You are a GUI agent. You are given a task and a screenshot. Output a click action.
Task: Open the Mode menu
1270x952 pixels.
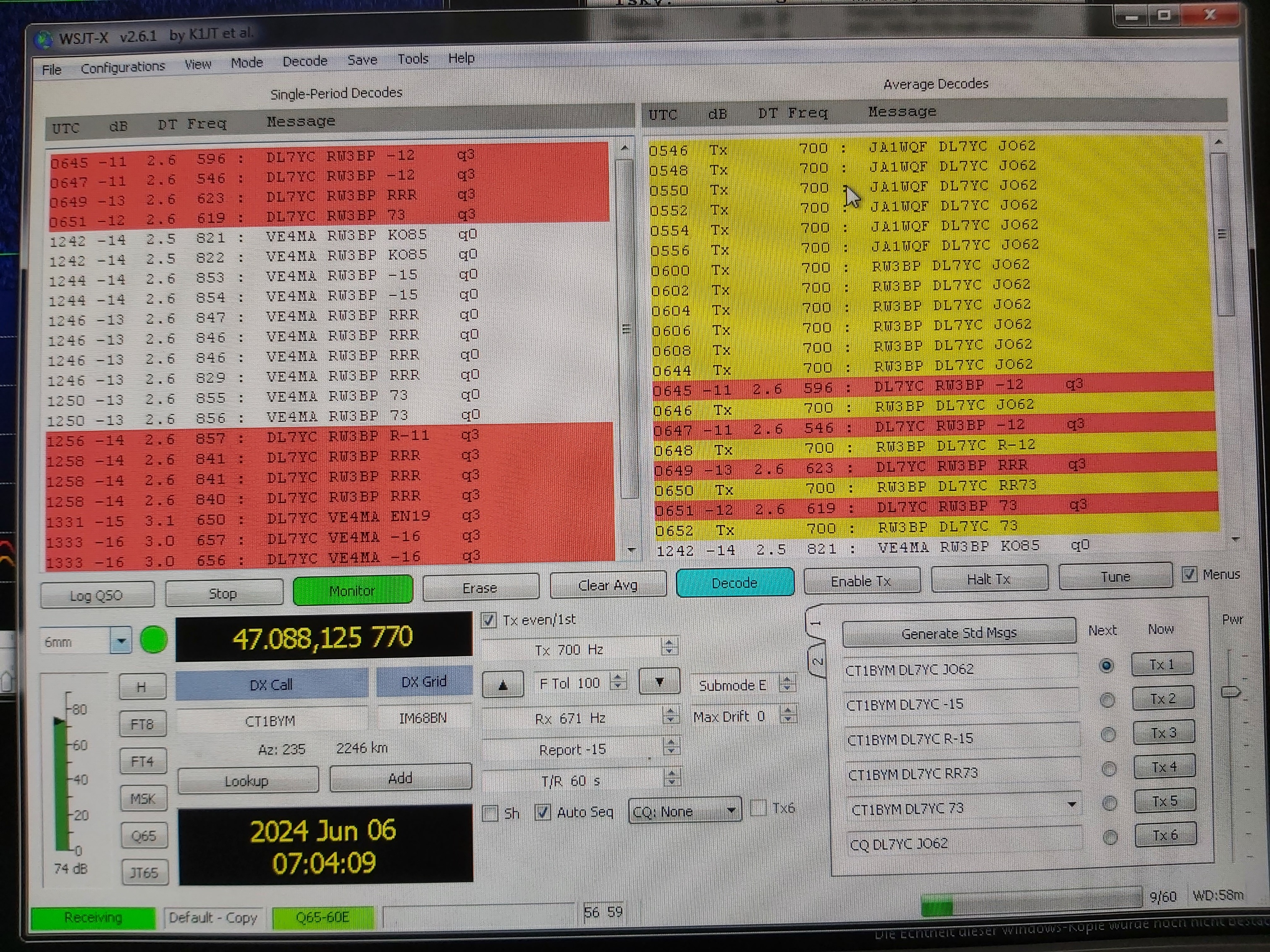point(247,63)
